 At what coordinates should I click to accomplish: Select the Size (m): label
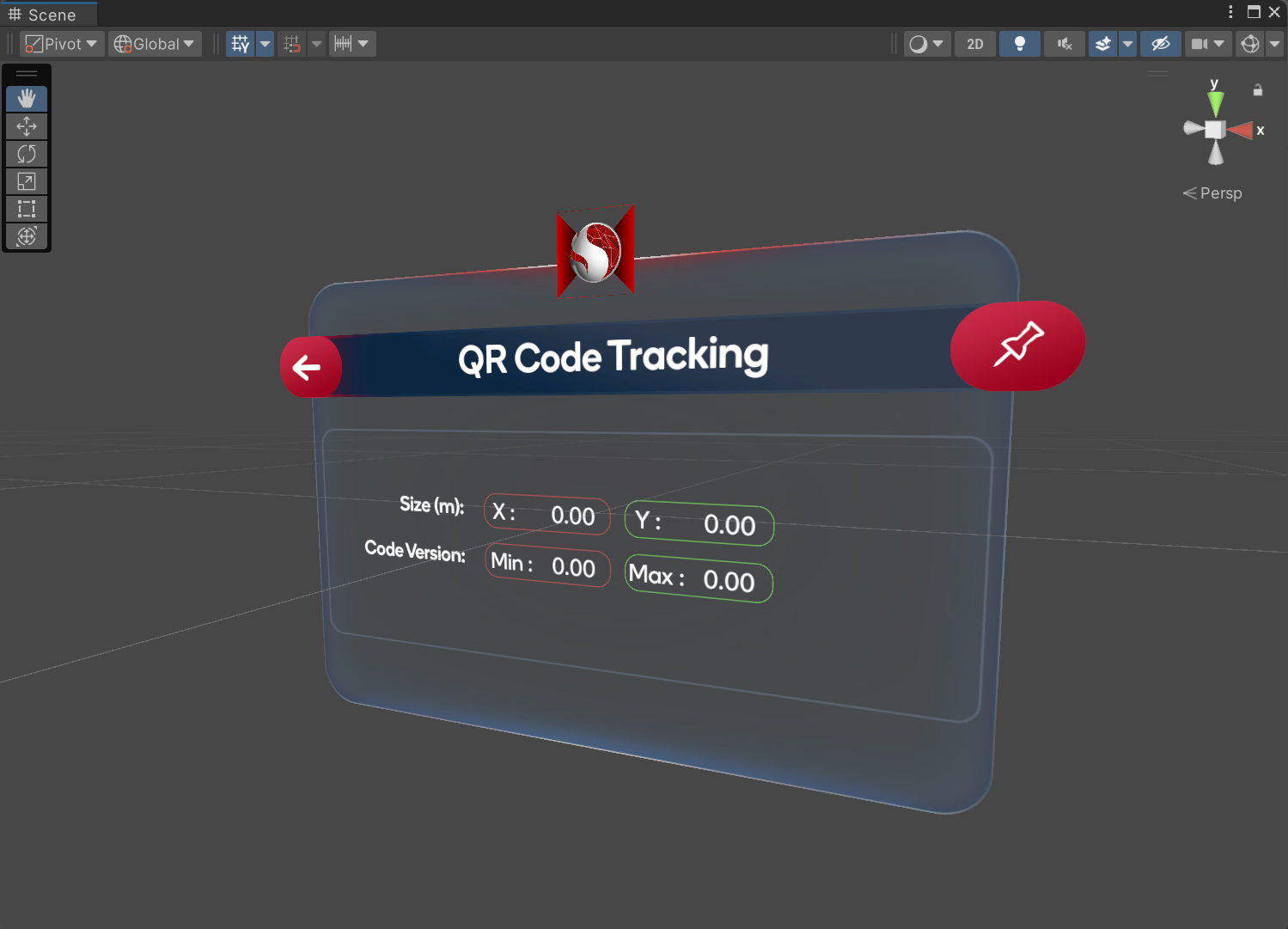[x=431, y=504]
